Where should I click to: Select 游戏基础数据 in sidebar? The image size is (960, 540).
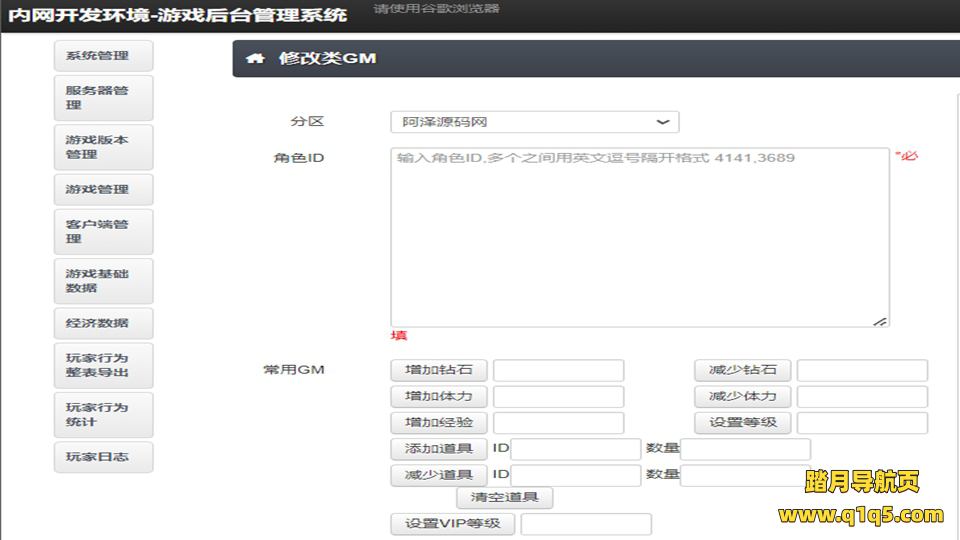tap(103, 281)
